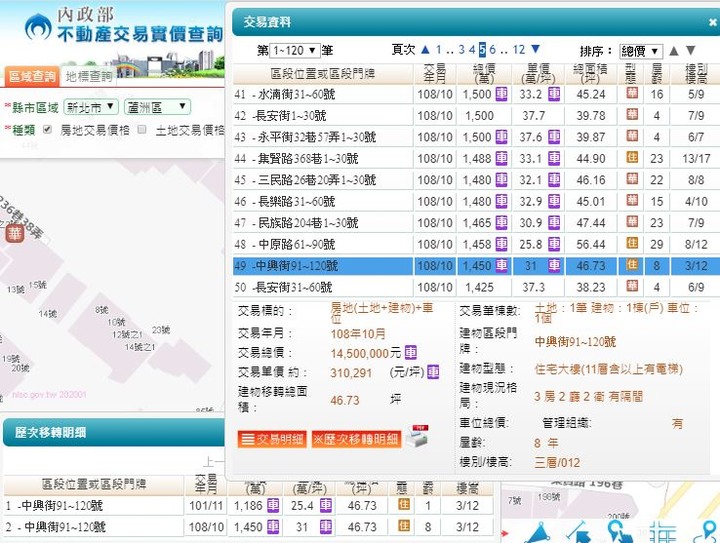
Task: Click the 內政部 logo emblem
Action: [38, 28]
